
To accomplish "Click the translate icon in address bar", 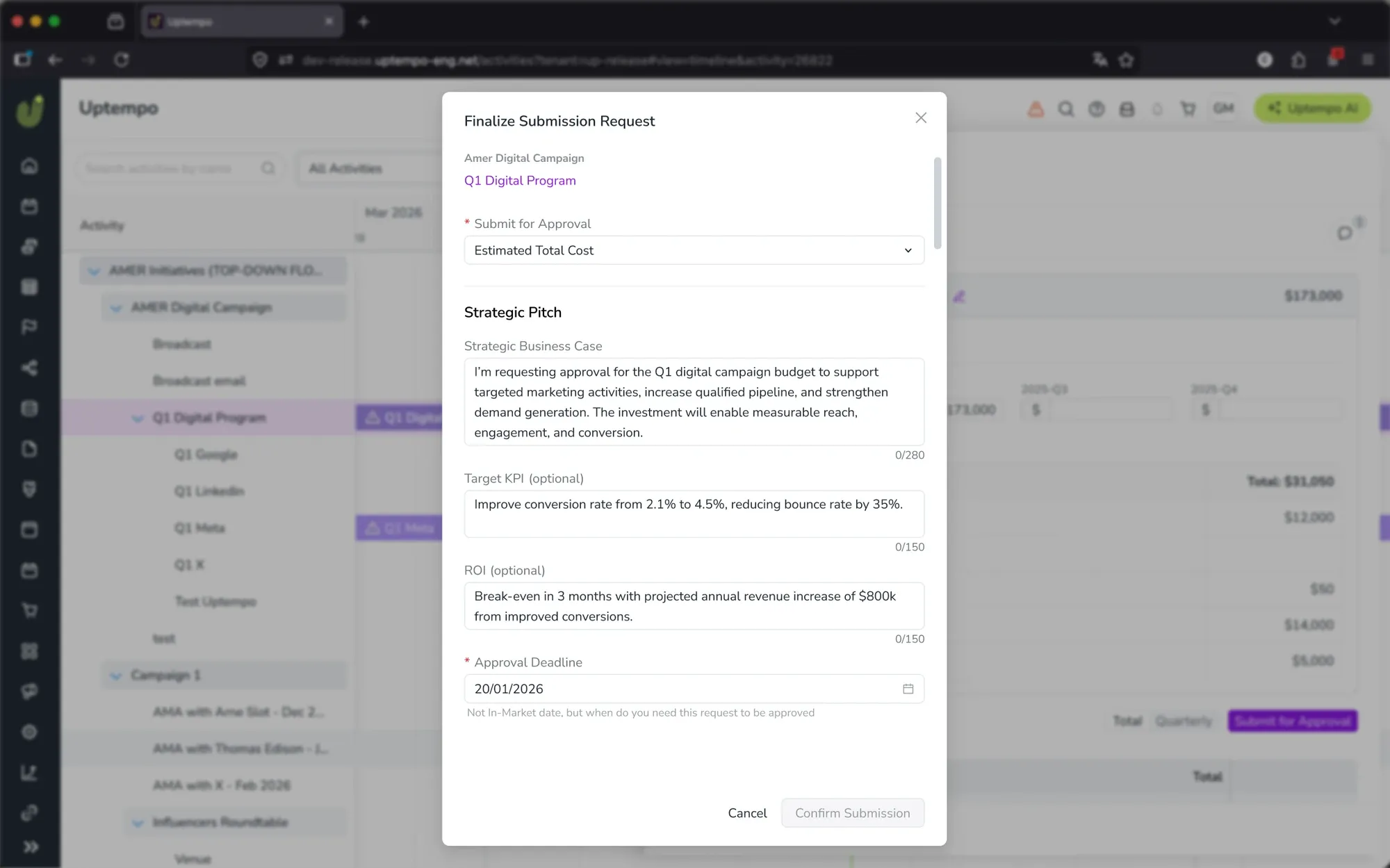I will tap(1099, 60).
